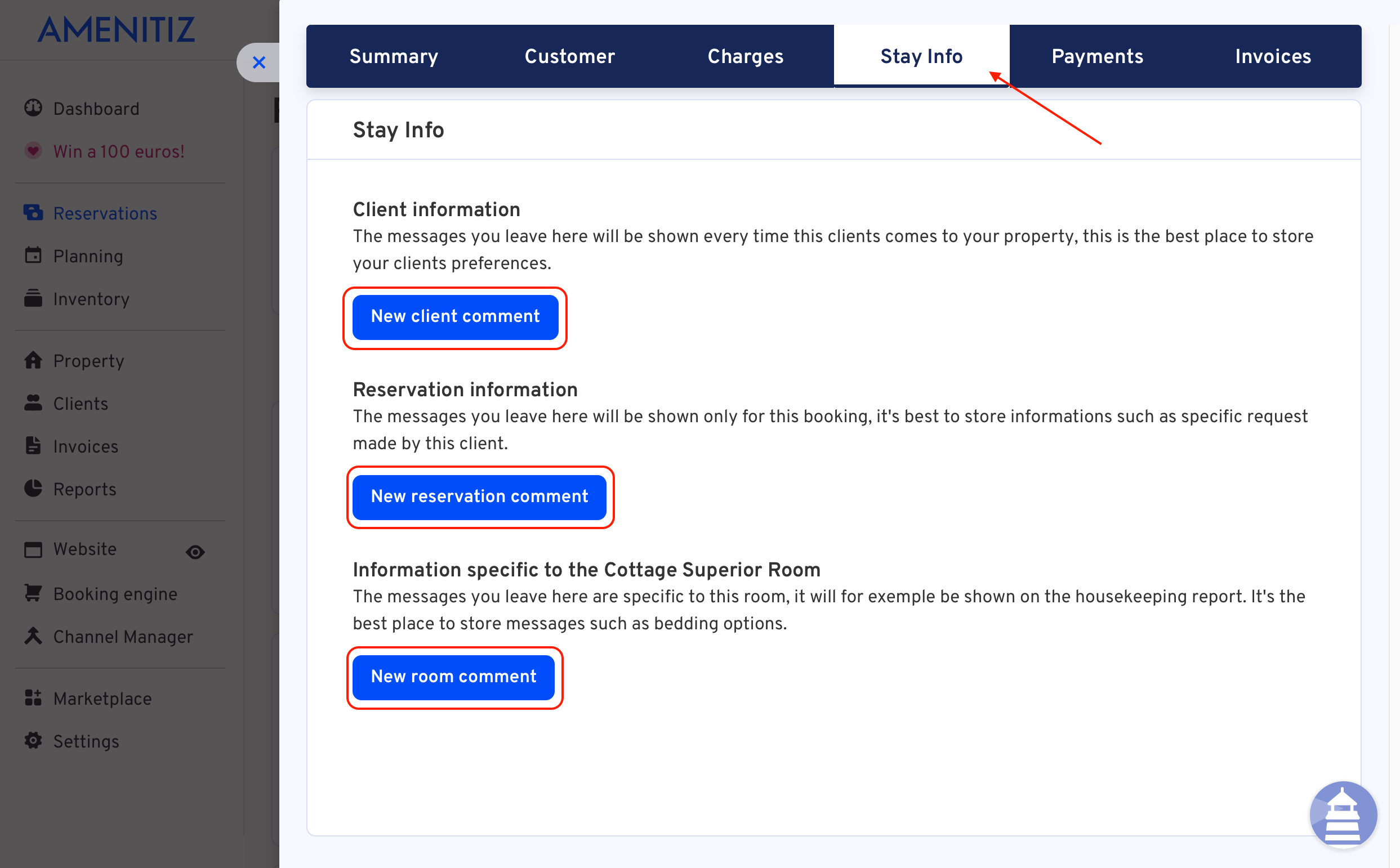Image resolution: width=1400 pixels, height=868 pixels.
Task: Switch to the Customer tab
Action: 570,56
